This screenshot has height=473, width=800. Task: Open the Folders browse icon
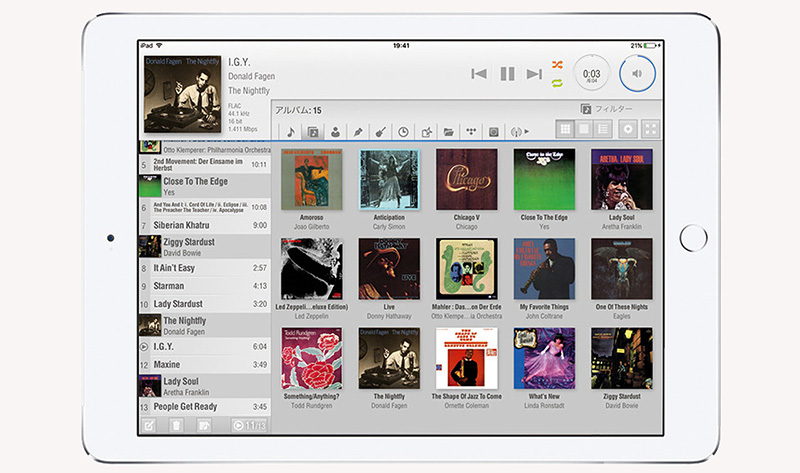click(x=448, y=132)
